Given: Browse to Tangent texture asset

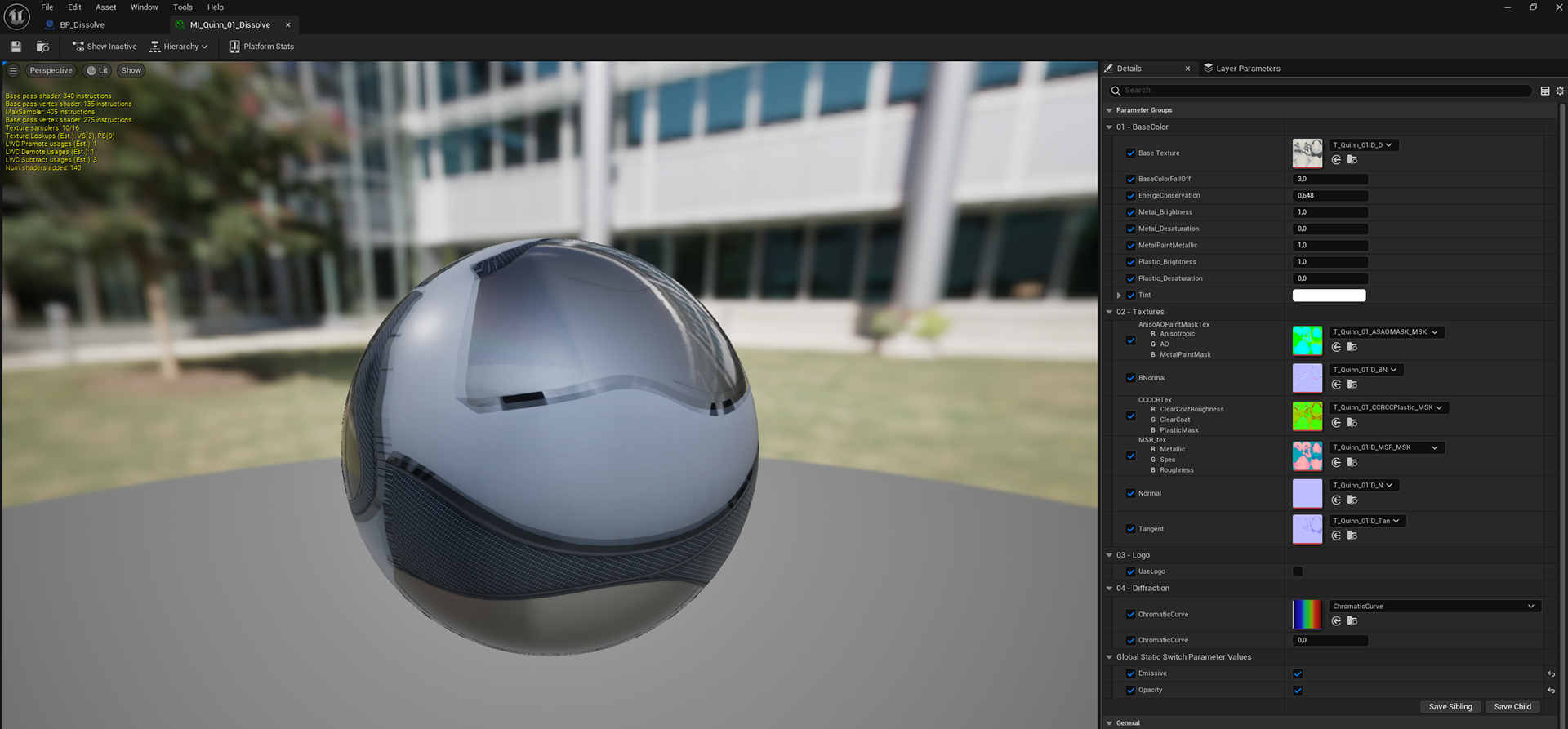Looking at the screenshot, I should coord(1352,536).
